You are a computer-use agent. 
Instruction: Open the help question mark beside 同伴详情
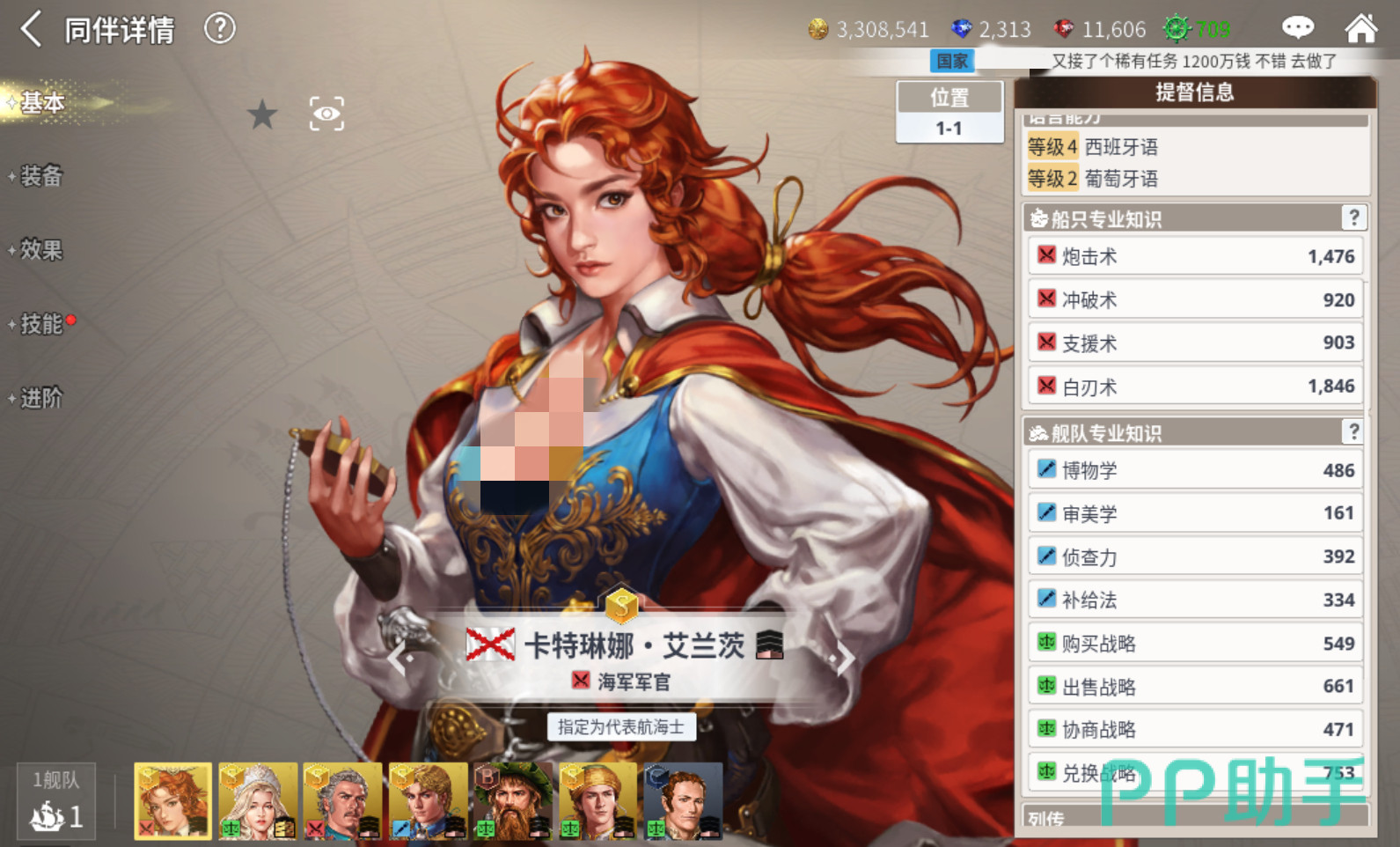[x=220, y=29]
